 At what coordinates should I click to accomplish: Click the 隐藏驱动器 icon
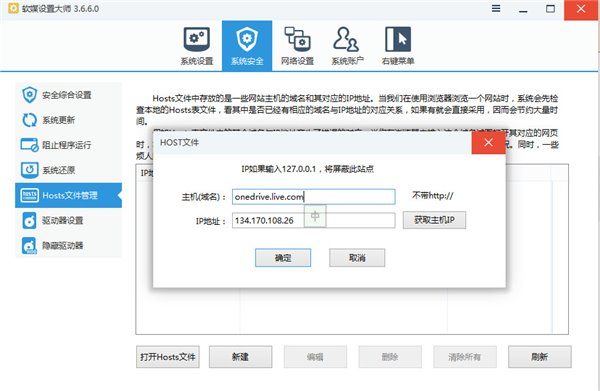pyautogui.click(x=29, y=246)
